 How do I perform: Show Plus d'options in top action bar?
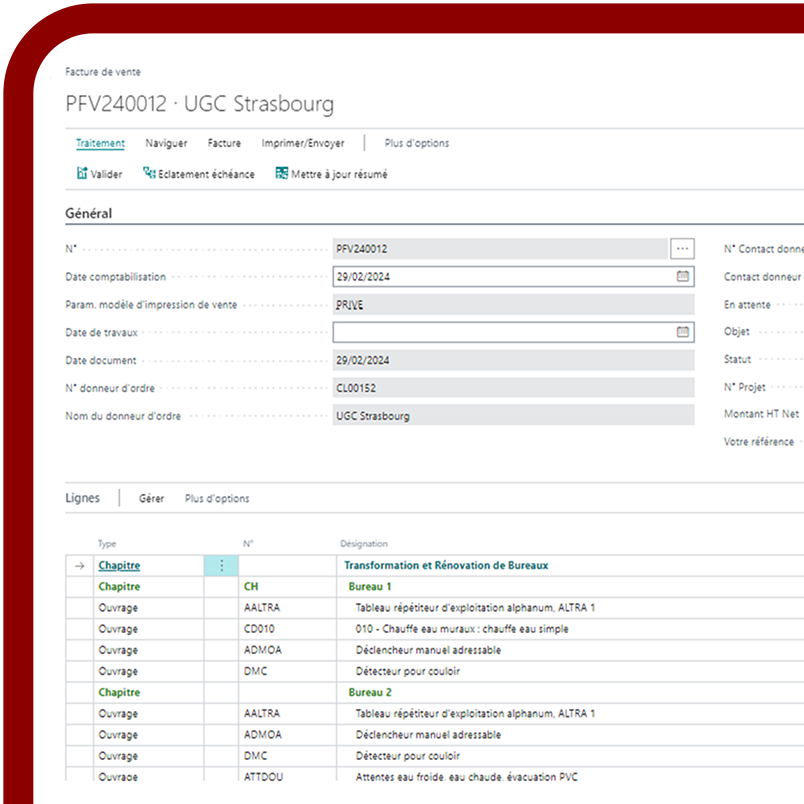(417, 143)
